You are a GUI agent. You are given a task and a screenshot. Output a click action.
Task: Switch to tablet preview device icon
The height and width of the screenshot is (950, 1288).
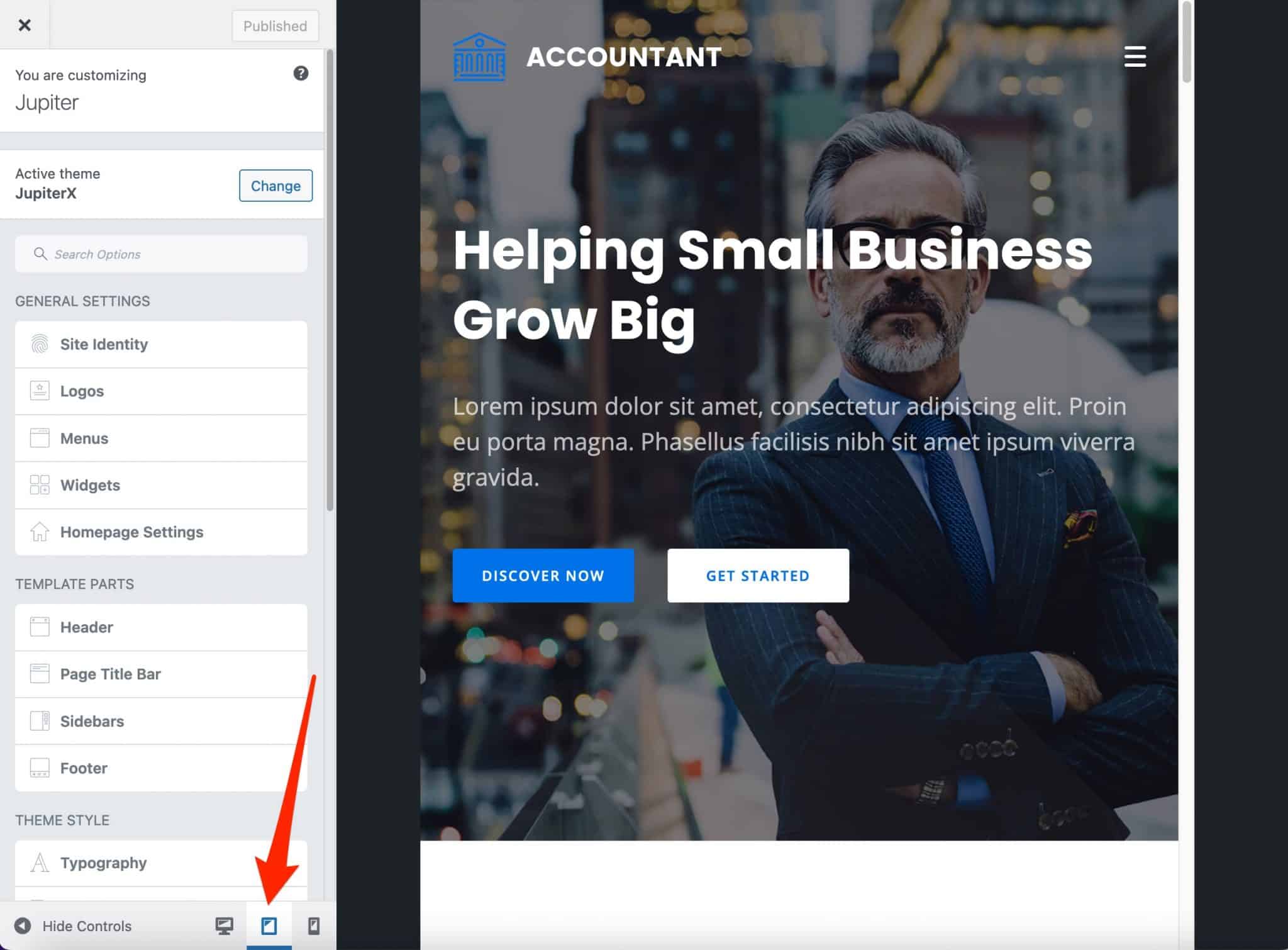point(269,925)
